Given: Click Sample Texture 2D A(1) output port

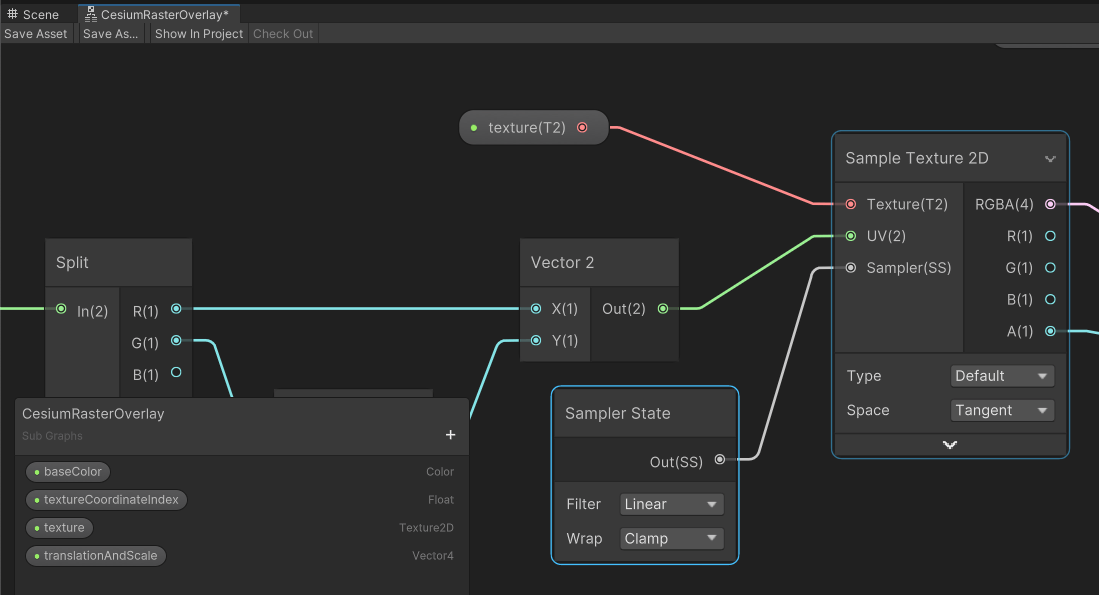Looking at the screenshot, I should (x=1051, y=331).
